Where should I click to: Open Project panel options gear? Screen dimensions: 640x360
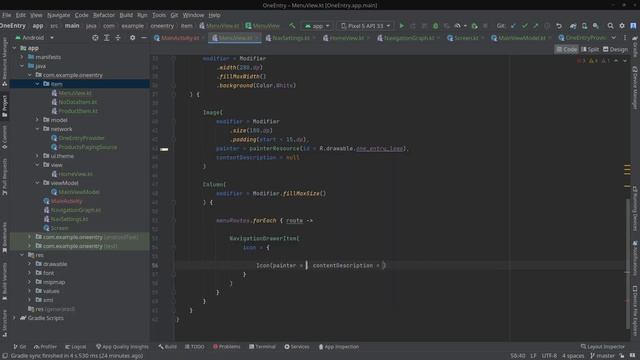coord(132,38)
